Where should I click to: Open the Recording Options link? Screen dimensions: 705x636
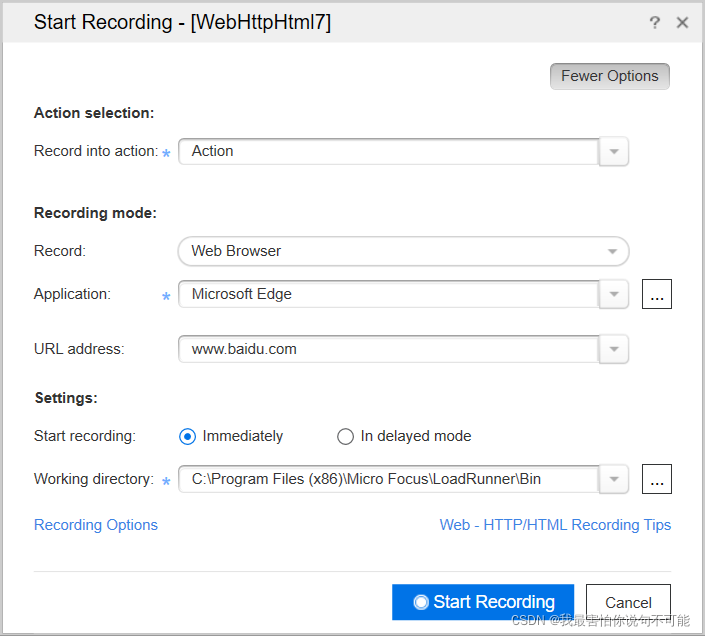pos(96,525)
